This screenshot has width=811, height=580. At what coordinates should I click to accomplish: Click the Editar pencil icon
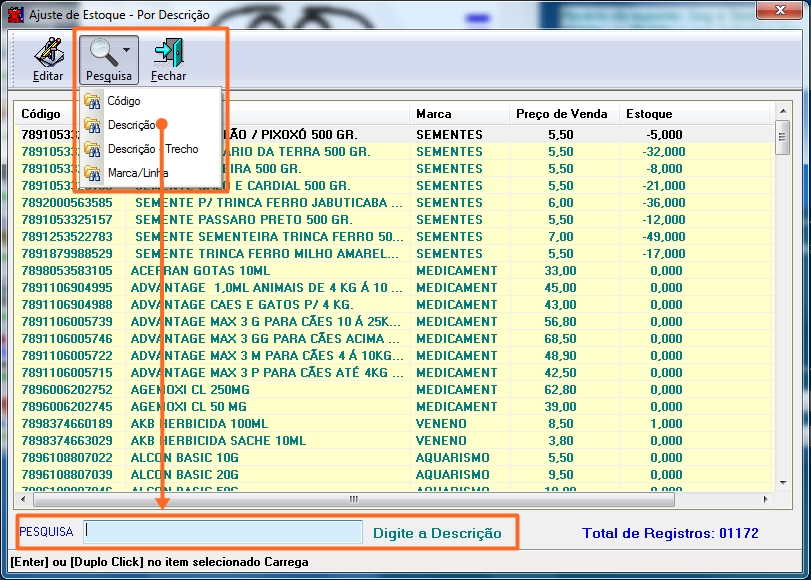(49, 52)
